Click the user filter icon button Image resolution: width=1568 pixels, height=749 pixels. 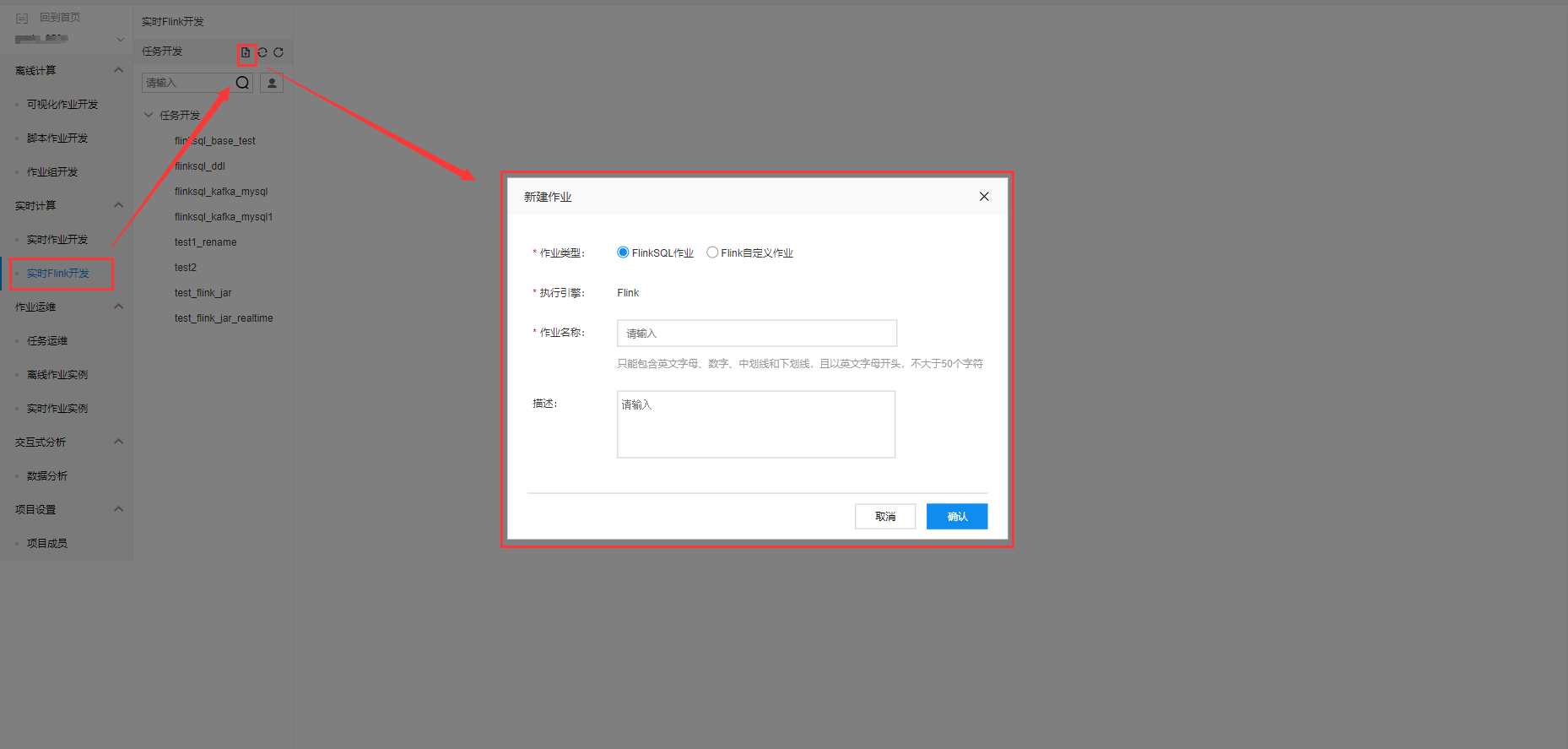272,83
